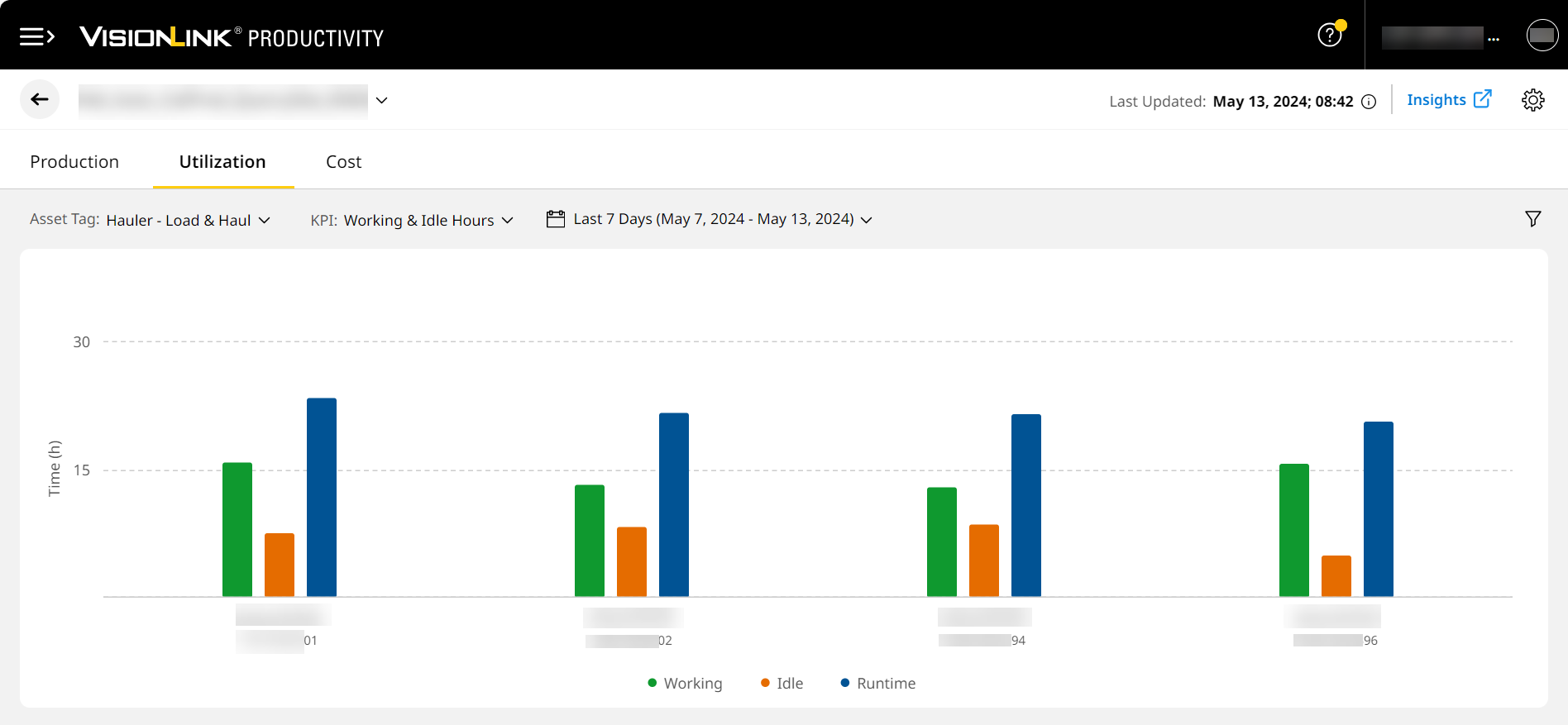The width and height of the screenshot is (1568, 725).
Task: Go back using the arrow button
Action: [x=40, y=100]
